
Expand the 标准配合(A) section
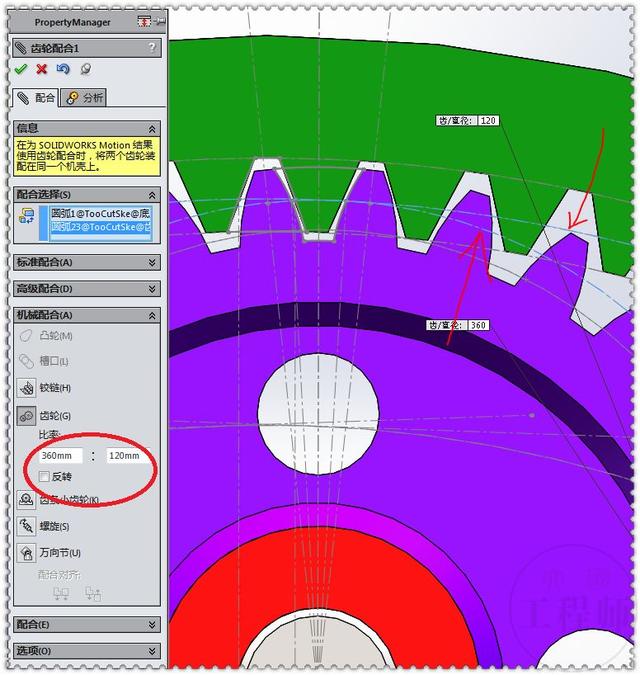pos(152,262)
